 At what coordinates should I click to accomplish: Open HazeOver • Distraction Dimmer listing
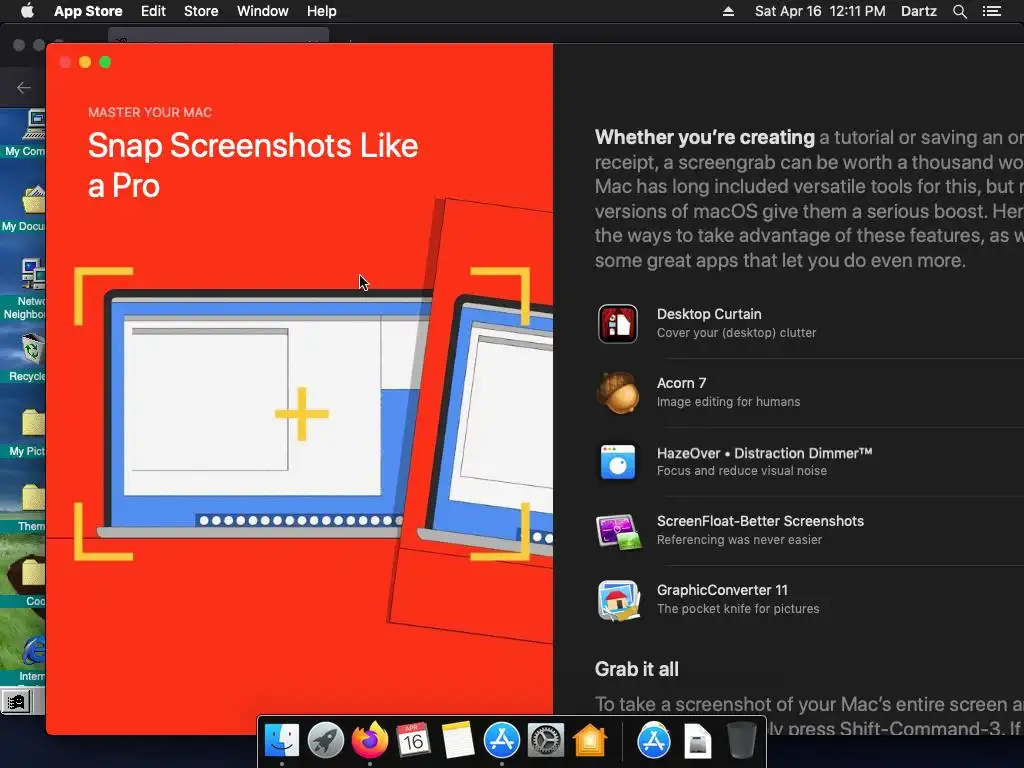click(x=764, y=453)
